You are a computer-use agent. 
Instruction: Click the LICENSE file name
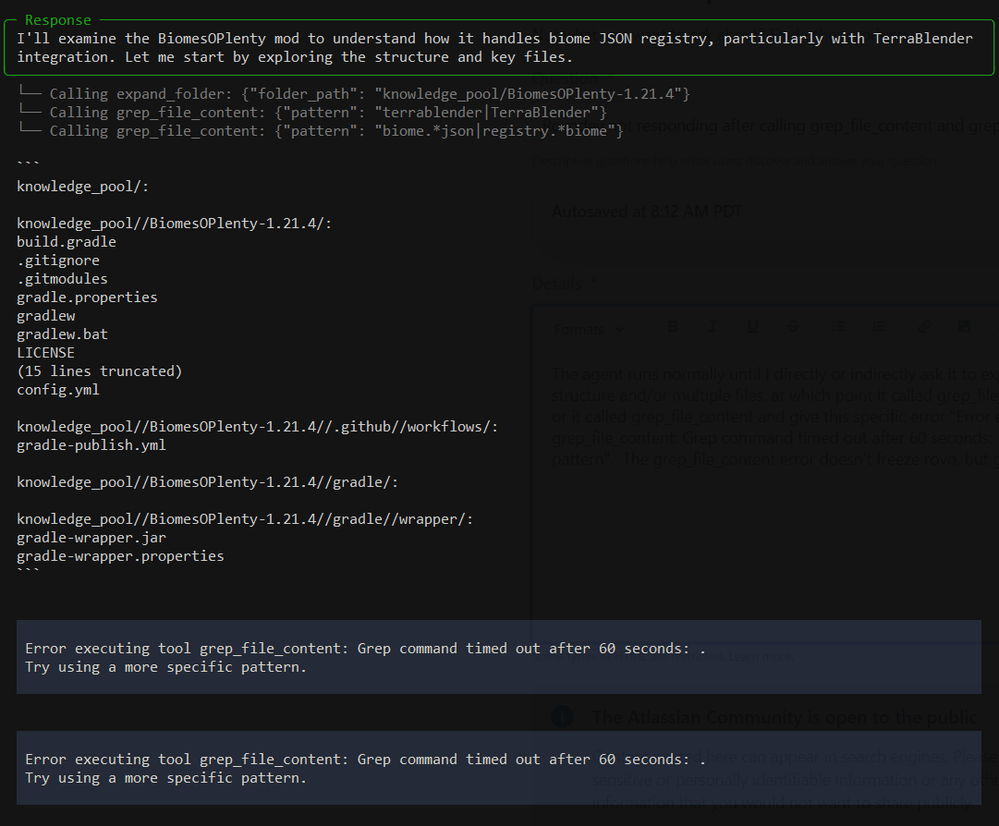45,353
